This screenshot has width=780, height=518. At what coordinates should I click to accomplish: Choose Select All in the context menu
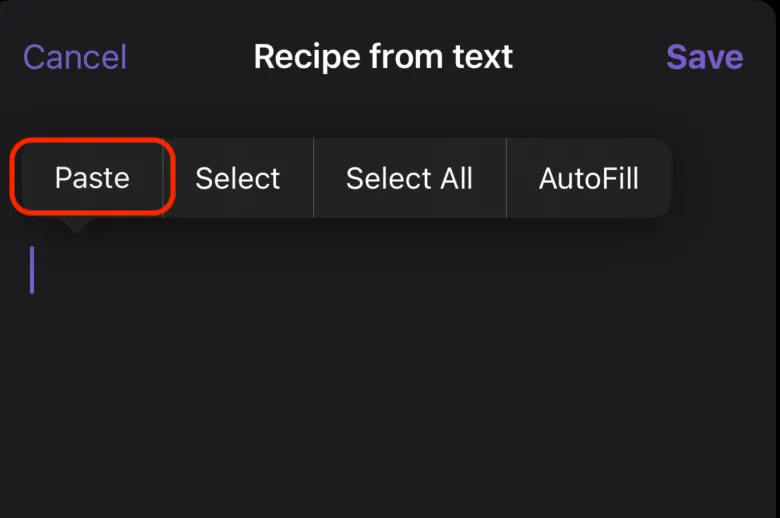409,178
